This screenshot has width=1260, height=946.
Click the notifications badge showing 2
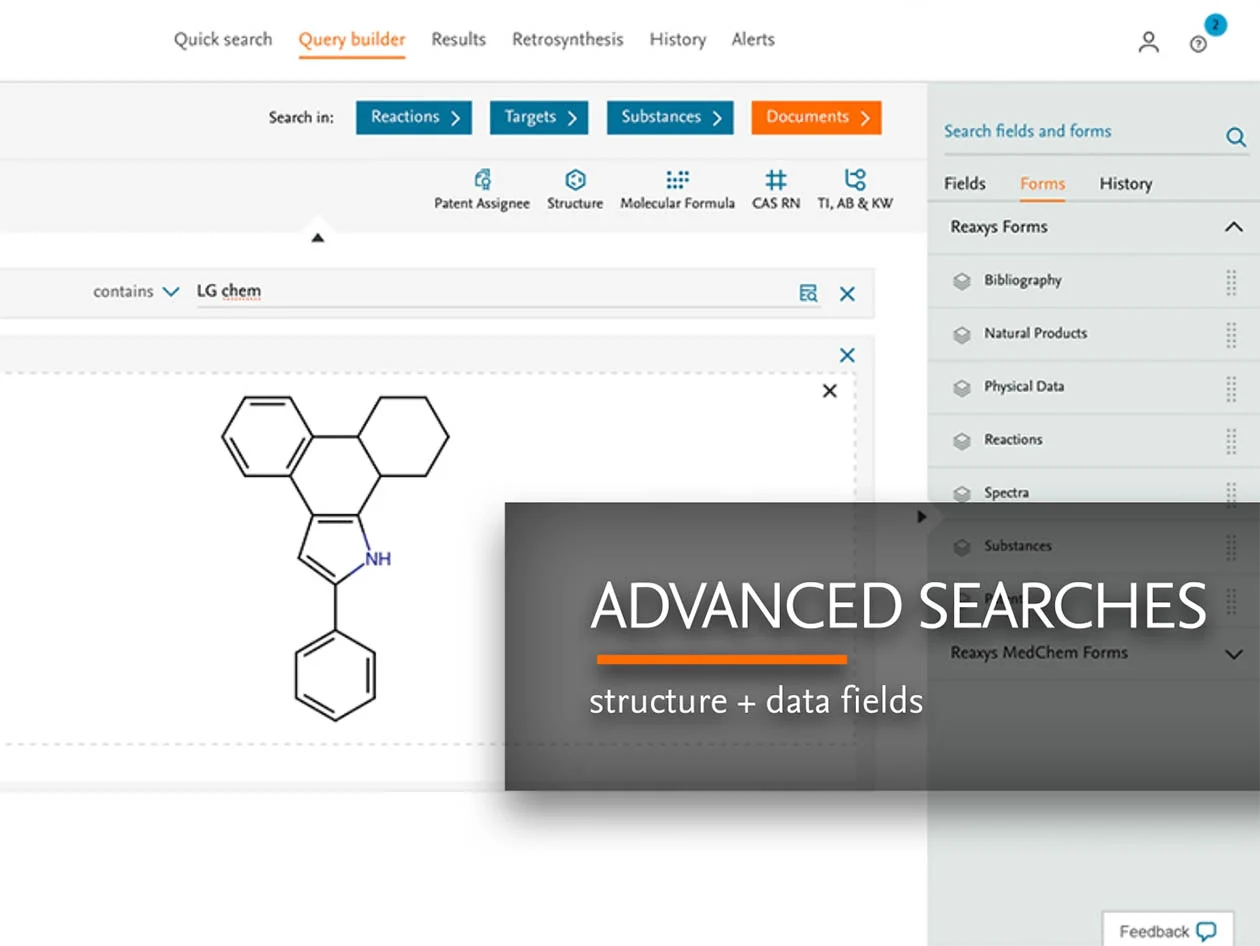1214,24
